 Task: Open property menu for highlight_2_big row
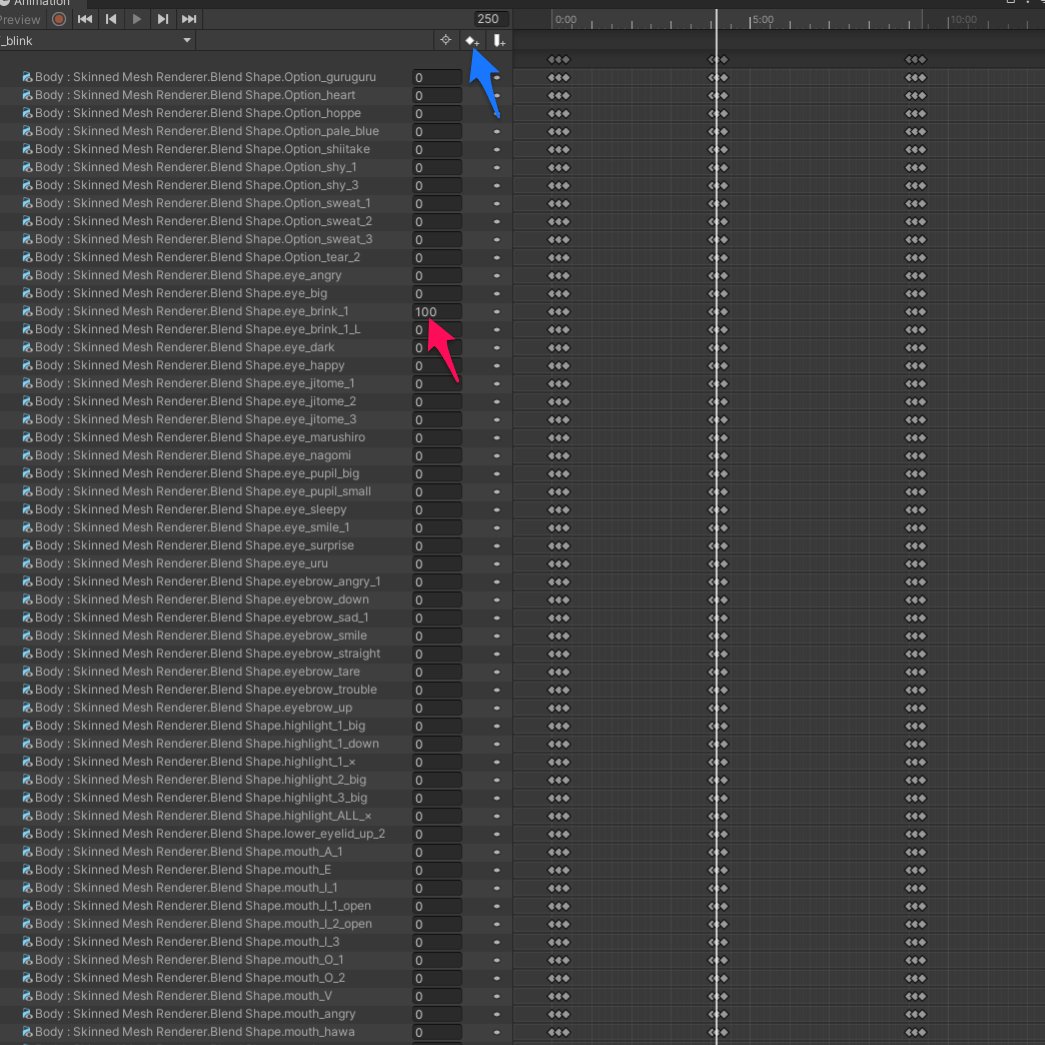tap(497, 780)
